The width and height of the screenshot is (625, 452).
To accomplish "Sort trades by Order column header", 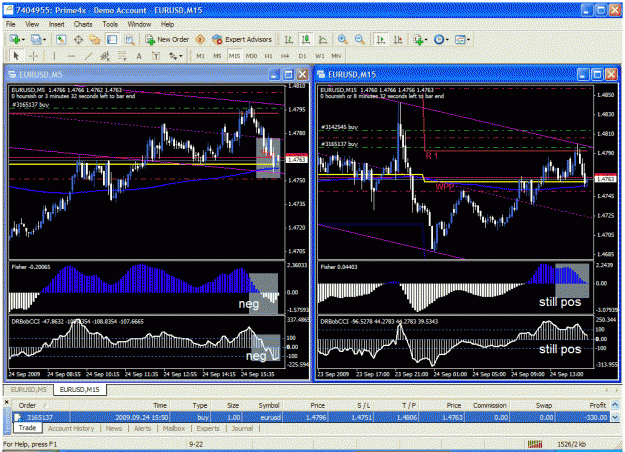I will [27, 405].
